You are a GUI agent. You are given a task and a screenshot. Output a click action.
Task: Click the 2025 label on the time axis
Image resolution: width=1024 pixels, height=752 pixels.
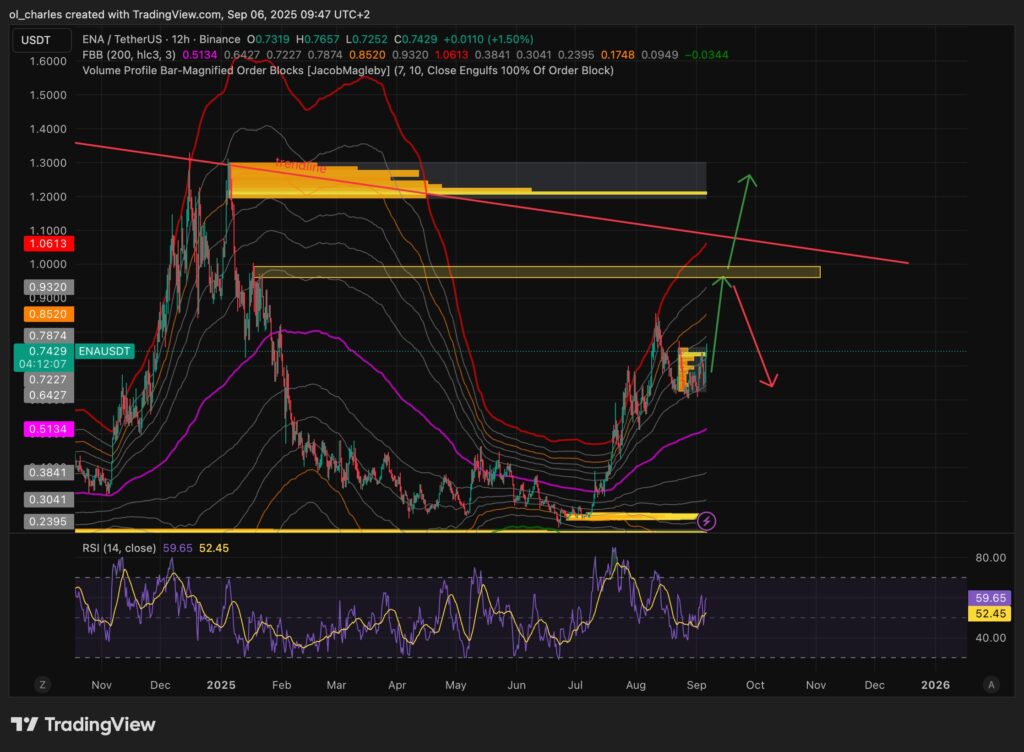[221, 685]
